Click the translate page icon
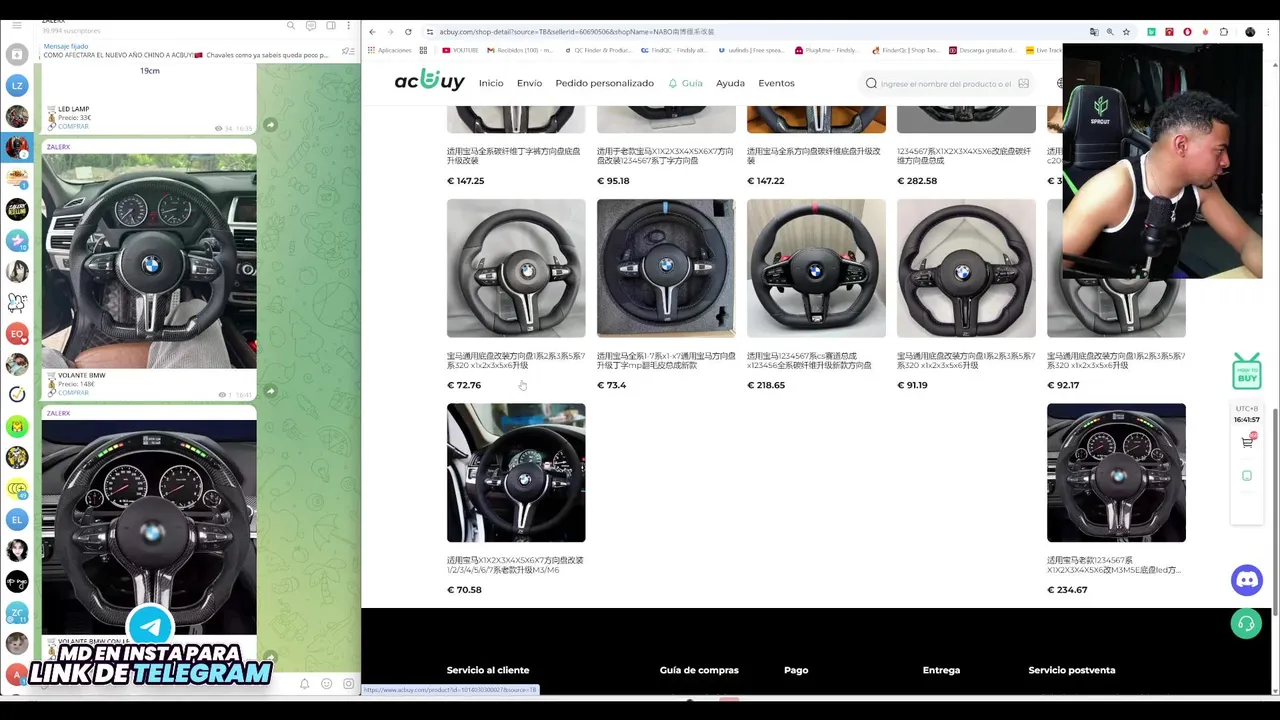 (x=1094, y=32)
